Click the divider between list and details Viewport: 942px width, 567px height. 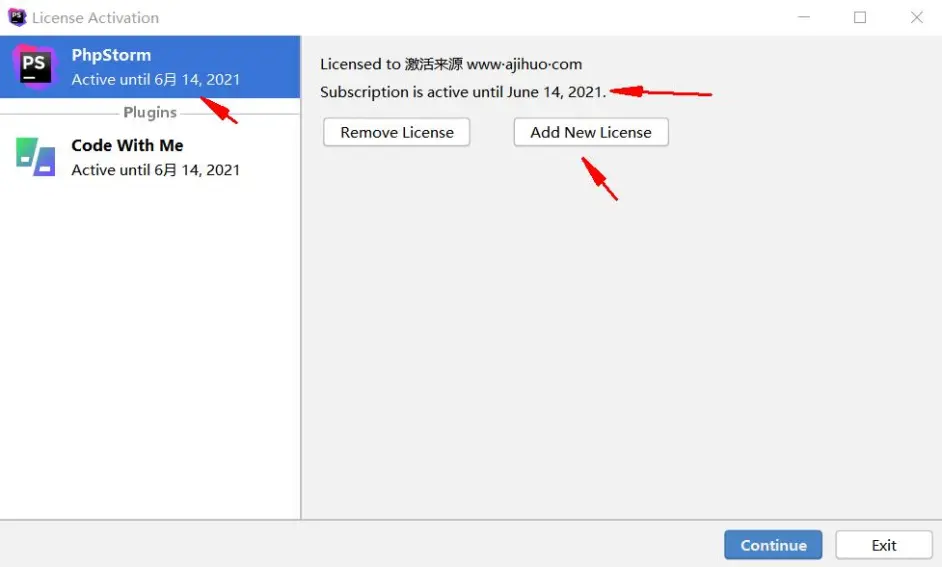[301, 277]
